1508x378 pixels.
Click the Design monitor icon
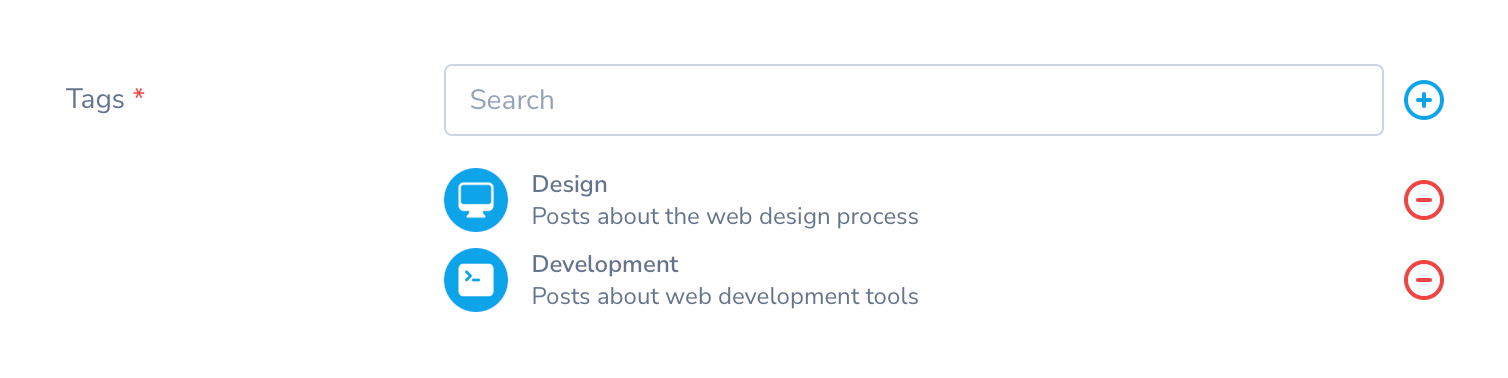(476, 200)
